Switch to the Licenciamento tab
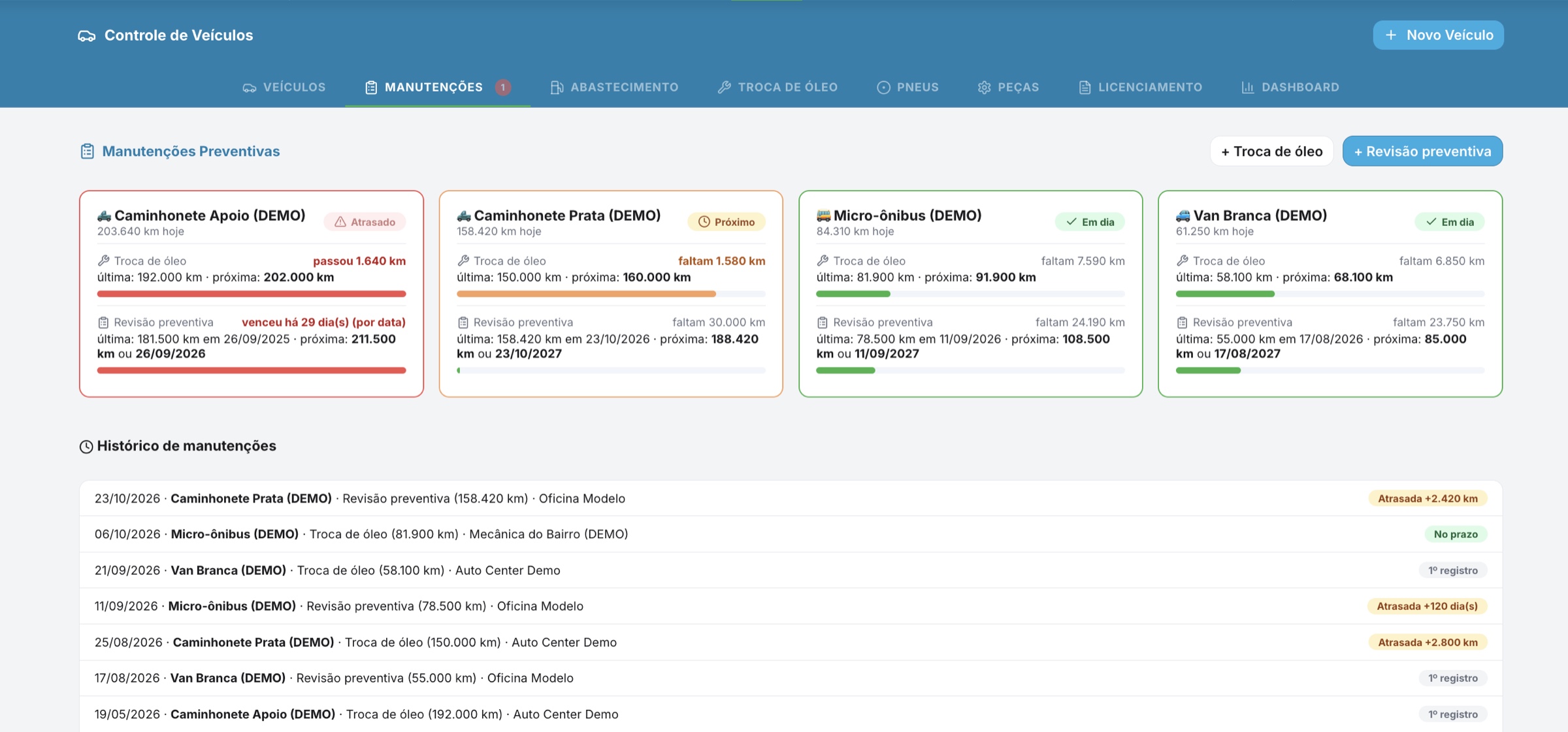This screenshot has height=732, width=1568. [1140, 88]
